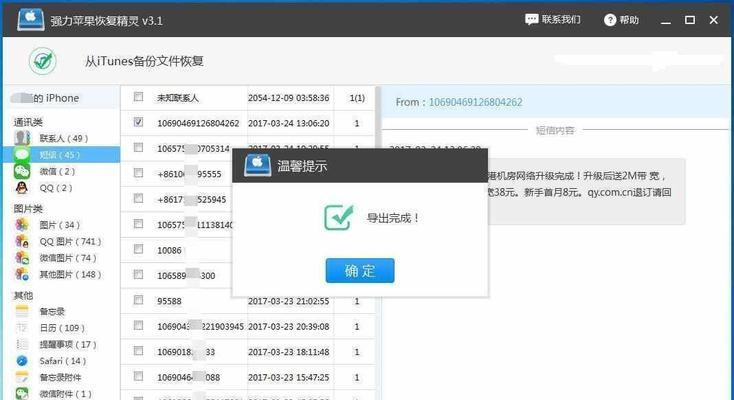The width and height of the screenshot is (734, 400).
Task: Open the 备忘录附件 attachments icon
Action: pos(22,377)
